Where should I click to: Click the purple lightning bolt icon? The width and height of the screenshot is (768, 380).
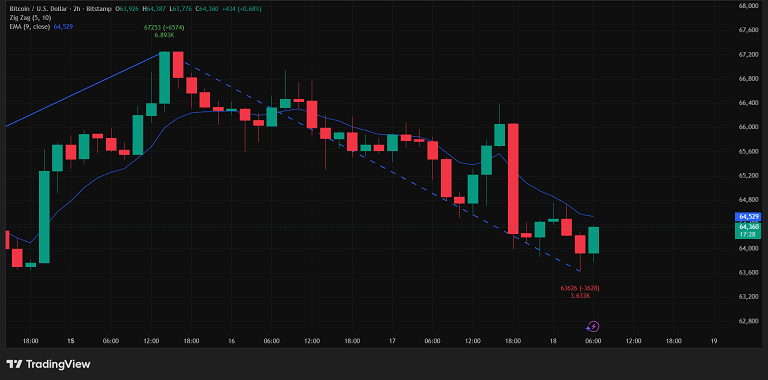(593, 327)
